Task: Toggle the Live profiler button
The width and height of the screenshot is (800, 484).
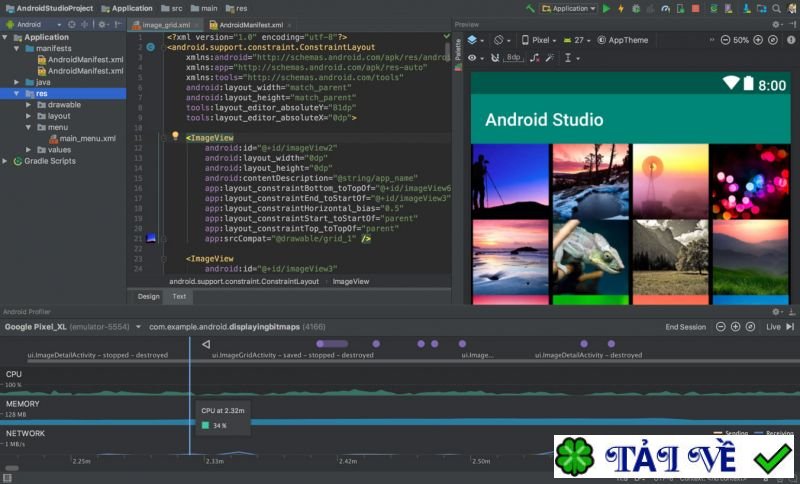Action: coord(773,327)
